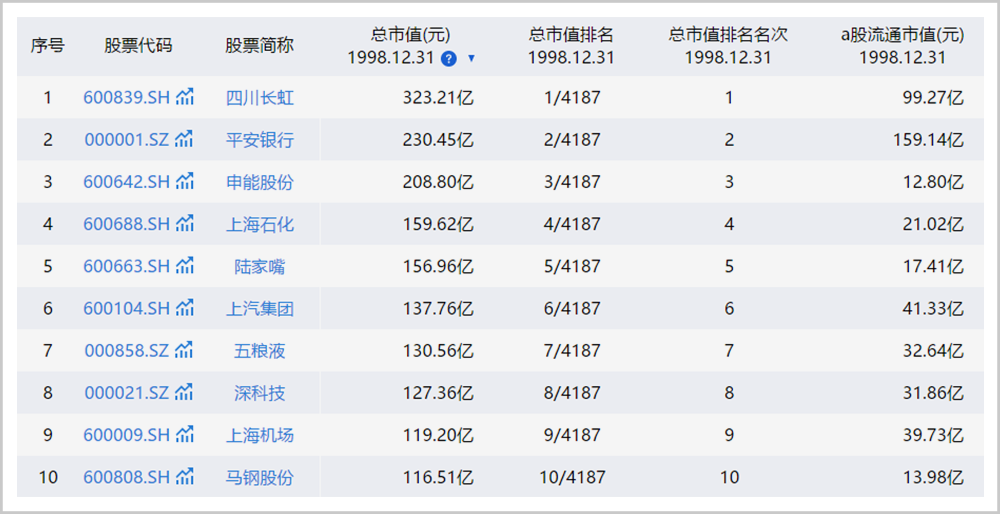The height and width of the screenshot is (514, 1000).
Task: Open chart icon beside 000001.SZ
Action: pos(184,139)
